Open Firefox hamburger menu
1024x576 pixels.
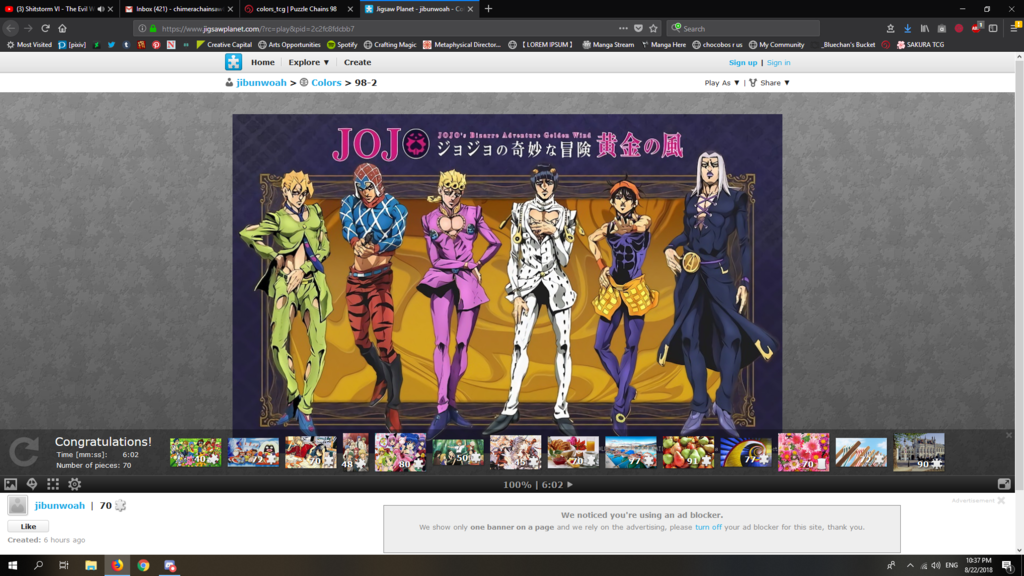(1015, 28)
